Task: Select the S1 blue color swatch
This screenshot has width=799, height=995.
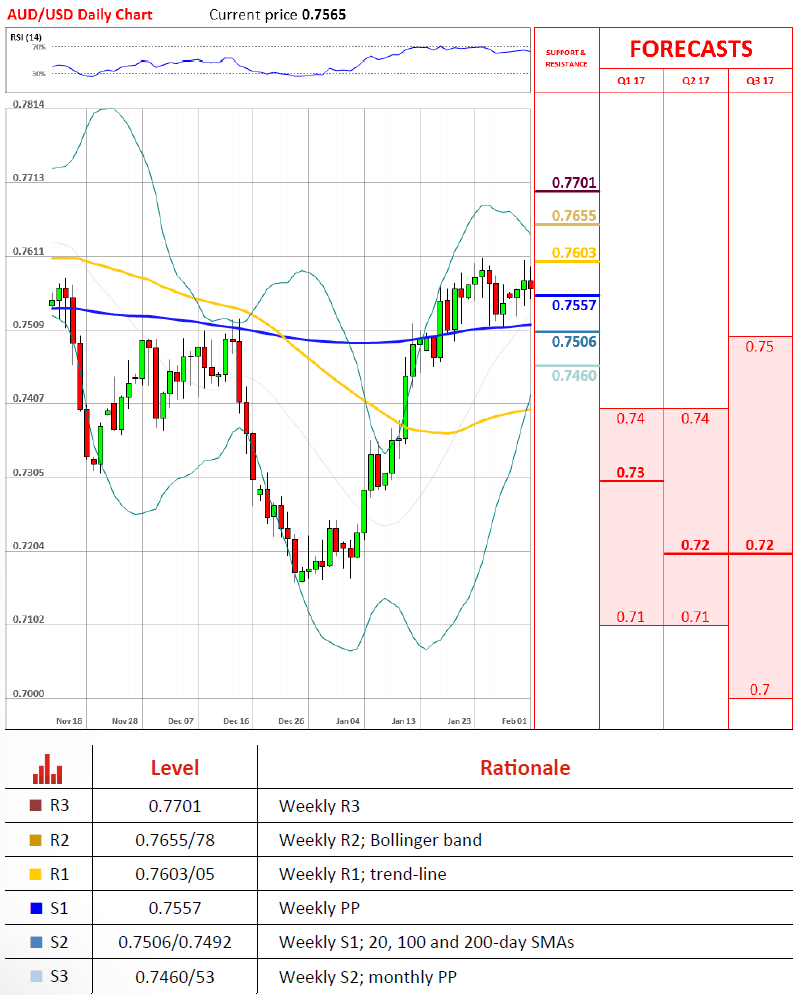Action: coord(36,908)
